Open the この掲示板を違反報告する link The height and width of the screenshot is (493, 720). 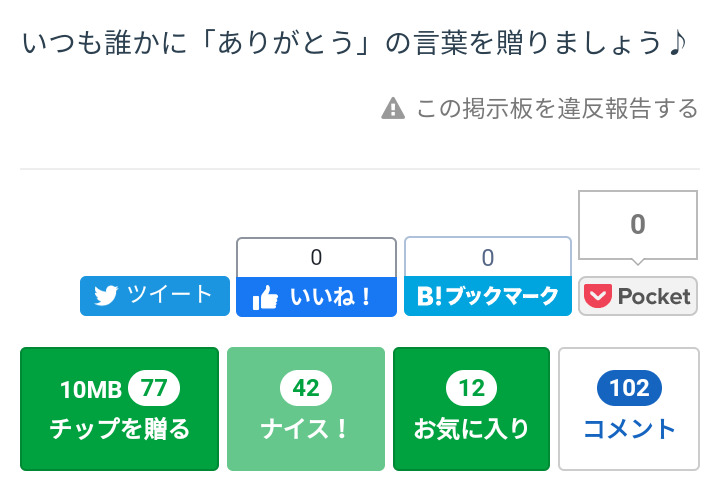[556, 108]
